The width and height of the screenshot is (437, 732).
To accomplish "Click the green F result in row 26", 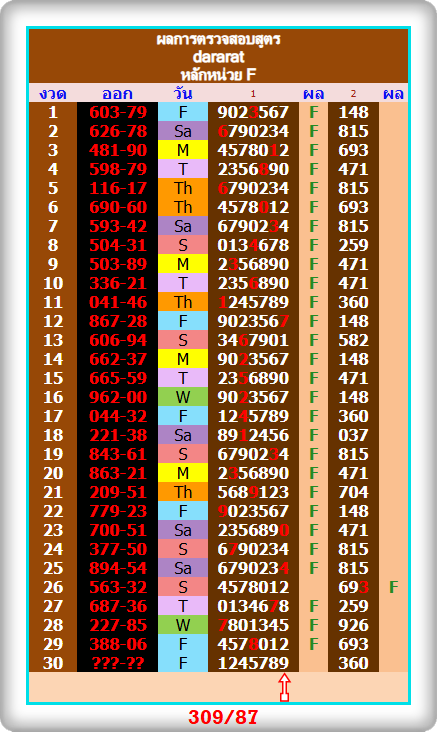I will point(394,587).
